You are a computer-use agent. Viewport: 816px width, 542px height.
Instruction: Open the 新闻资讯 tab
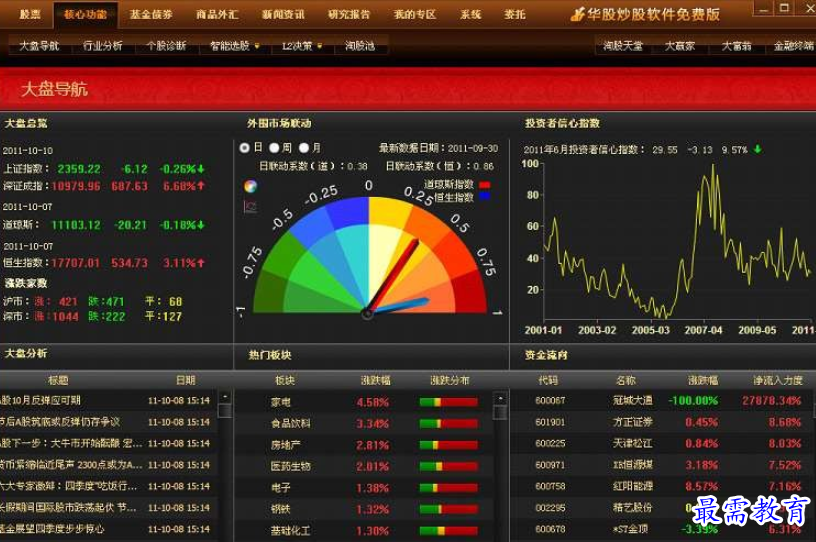pos(283,14)
